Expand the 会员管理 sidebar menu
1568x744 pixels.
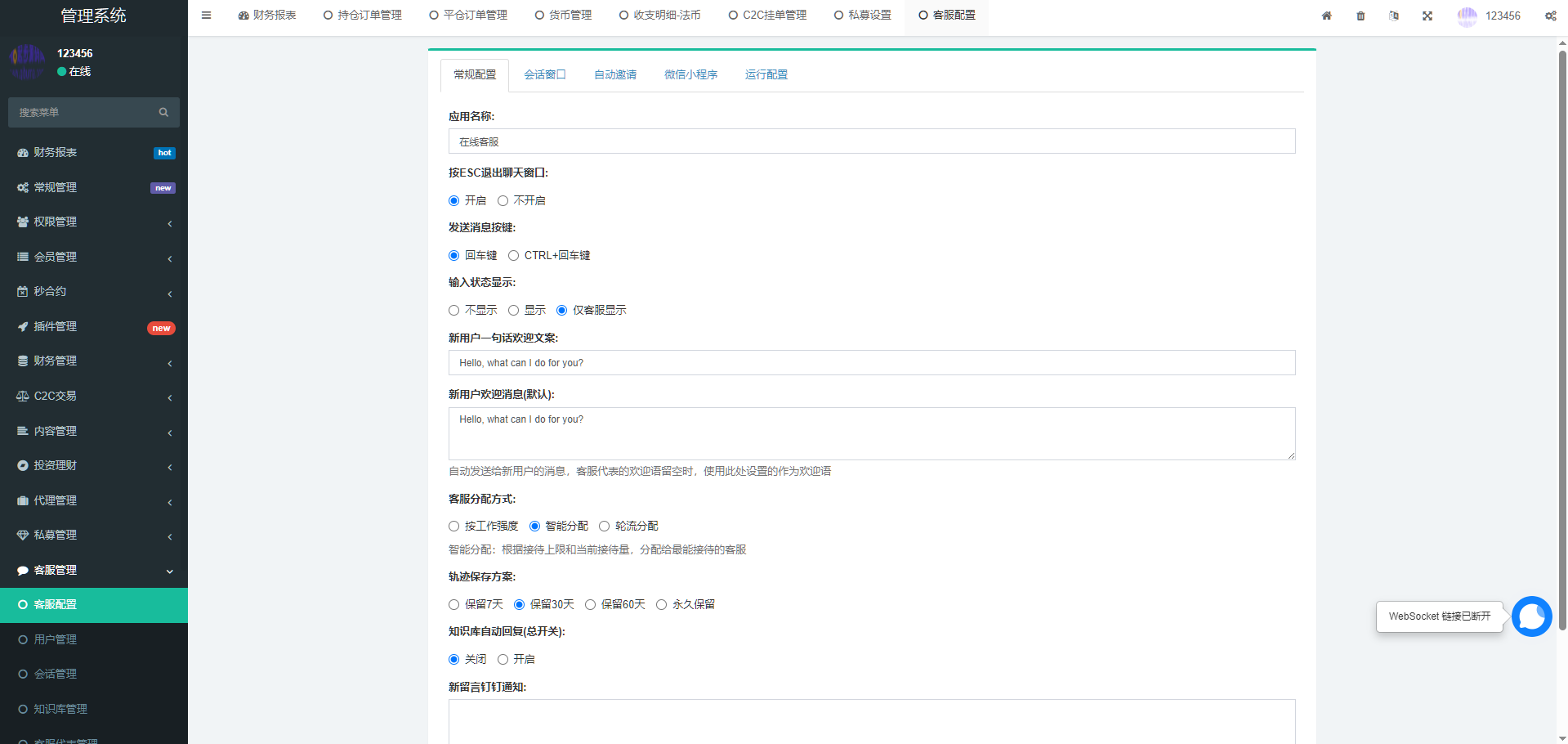[94, 257]
